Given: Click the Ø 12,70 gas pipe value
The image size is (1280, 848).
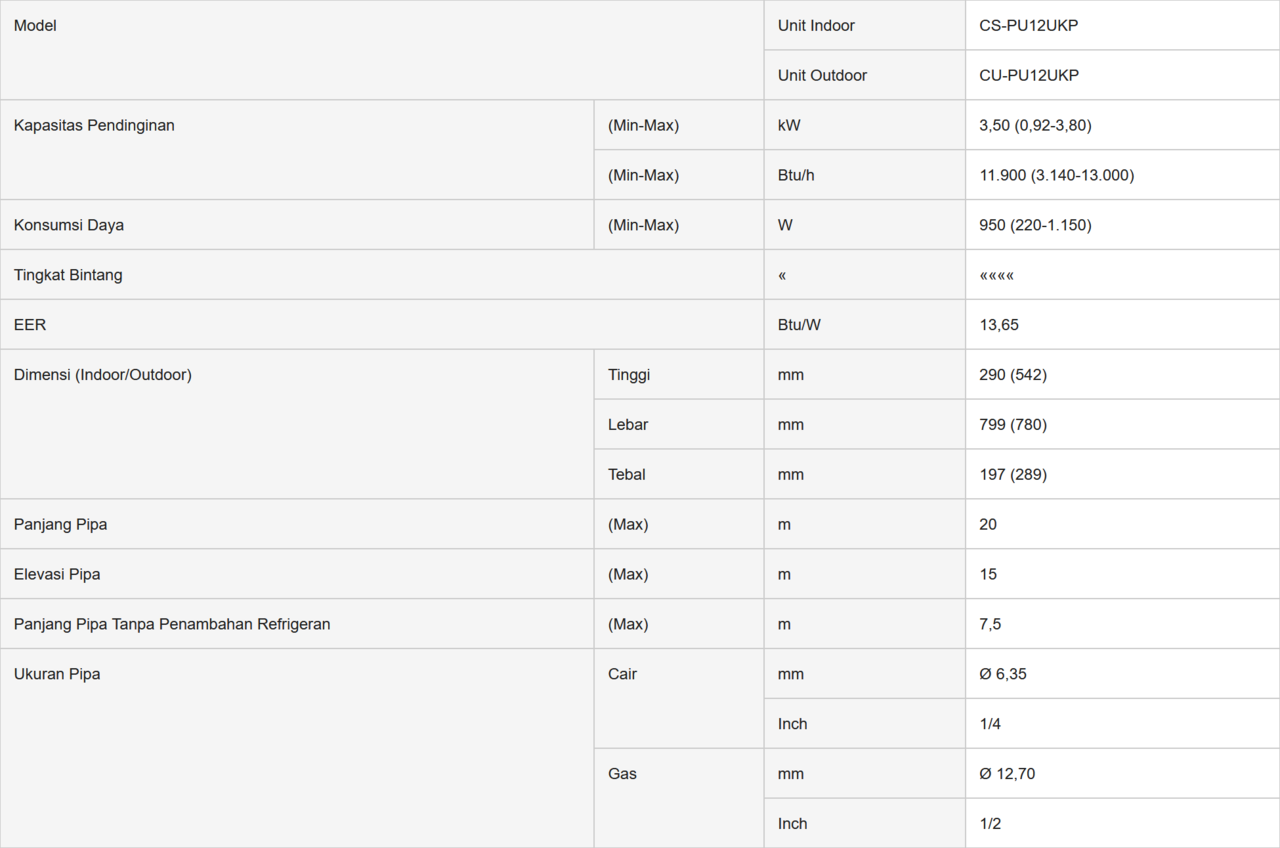Looking at the screenshot, I should point(1007,775).
